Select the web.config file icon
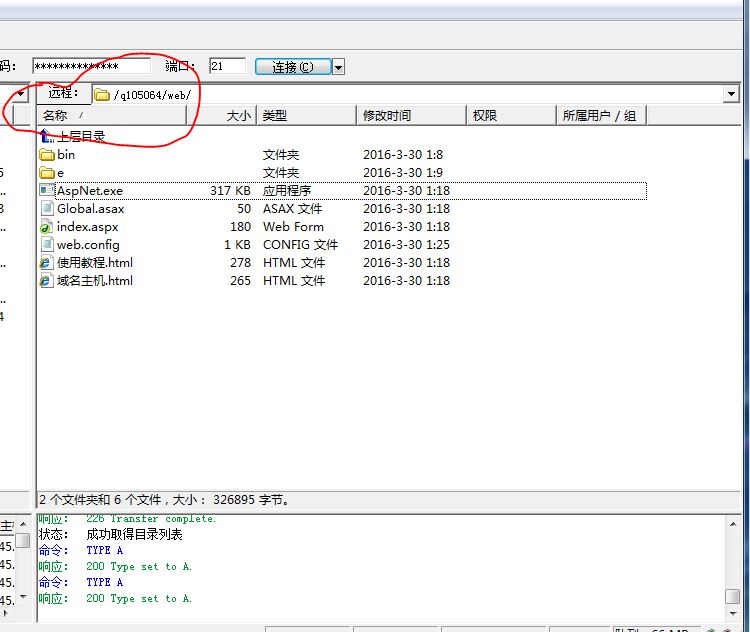The height and width of the screenshot is (632, 750). pos(46,245)
